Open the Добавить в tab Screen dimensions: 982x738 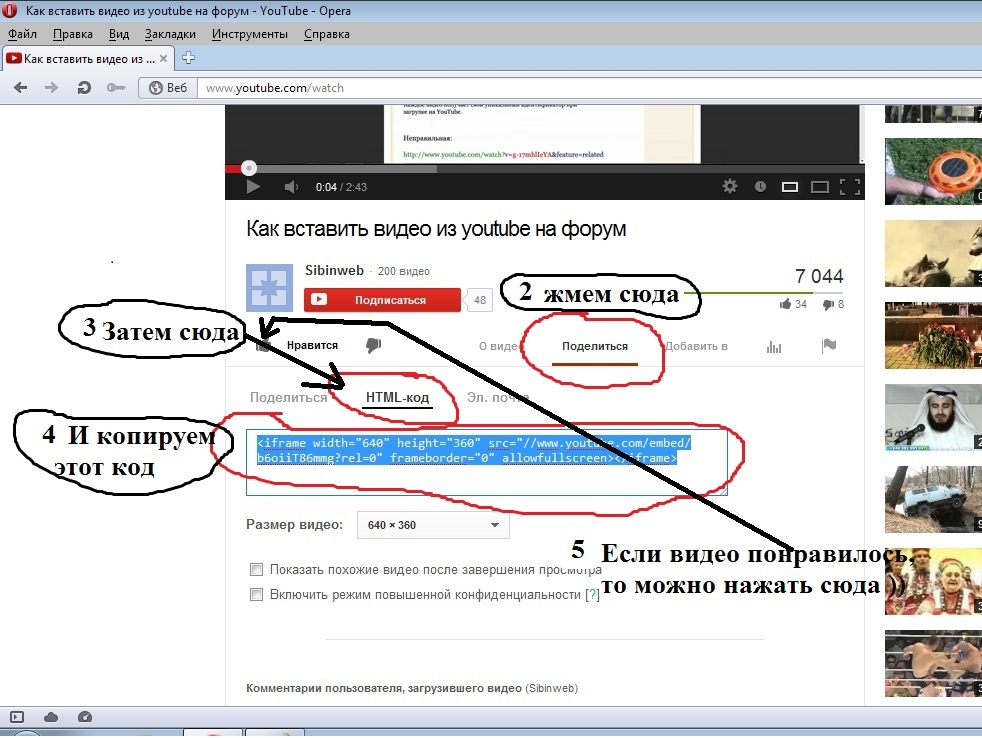tap(696, 346)
